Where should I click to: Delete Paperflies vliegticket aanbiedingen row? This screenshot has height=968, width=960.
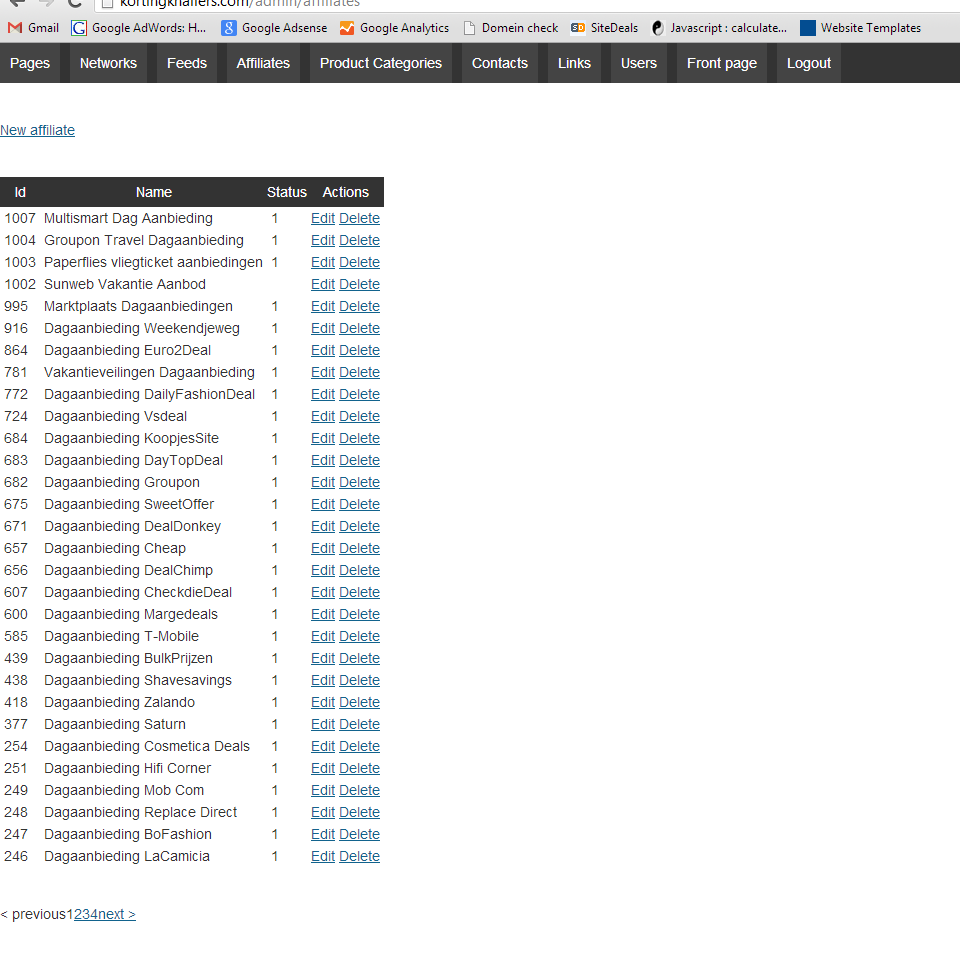[x=359, y=262]
